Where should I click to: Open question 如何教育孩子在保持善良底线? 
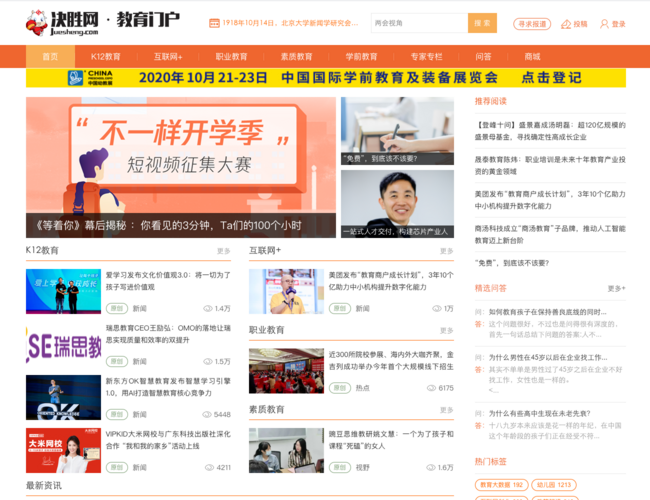pos(548,312)
